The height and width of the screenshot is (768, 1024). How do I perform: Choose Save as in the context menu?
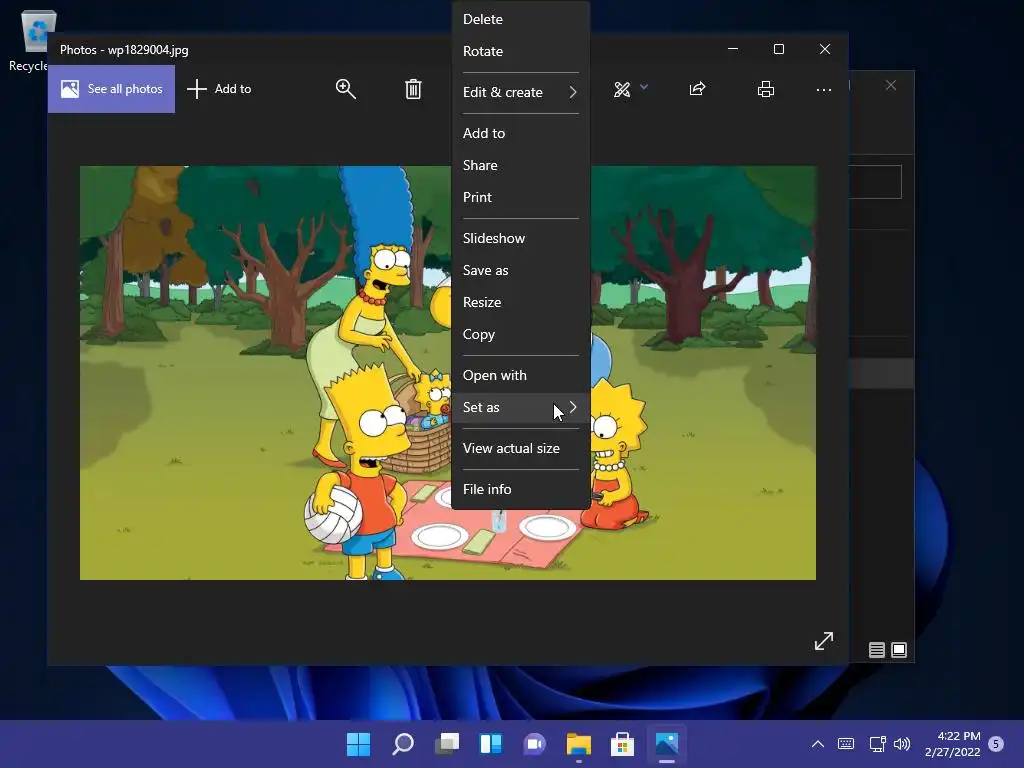click(520, 270)
